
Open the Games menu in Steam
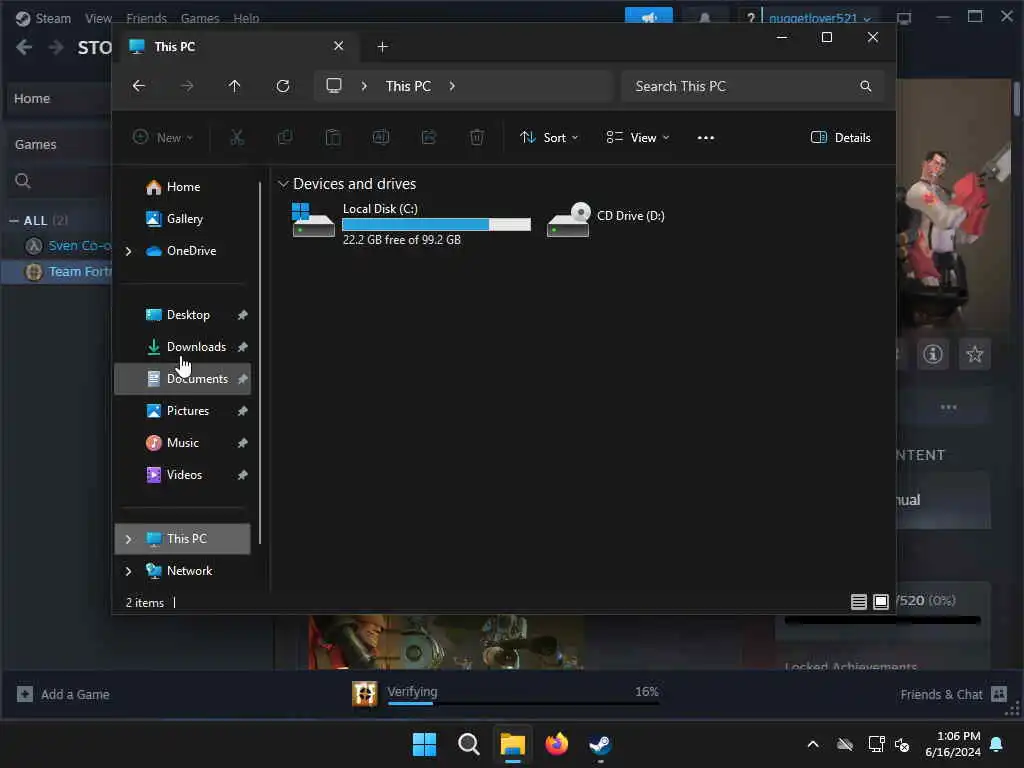click(200, 18)
